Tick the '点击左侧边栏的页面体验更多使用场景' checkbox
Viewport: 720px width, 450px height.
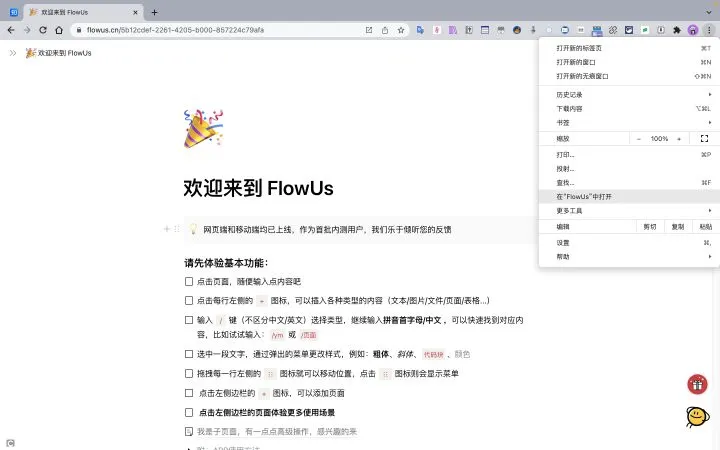(x=189, y=412)
